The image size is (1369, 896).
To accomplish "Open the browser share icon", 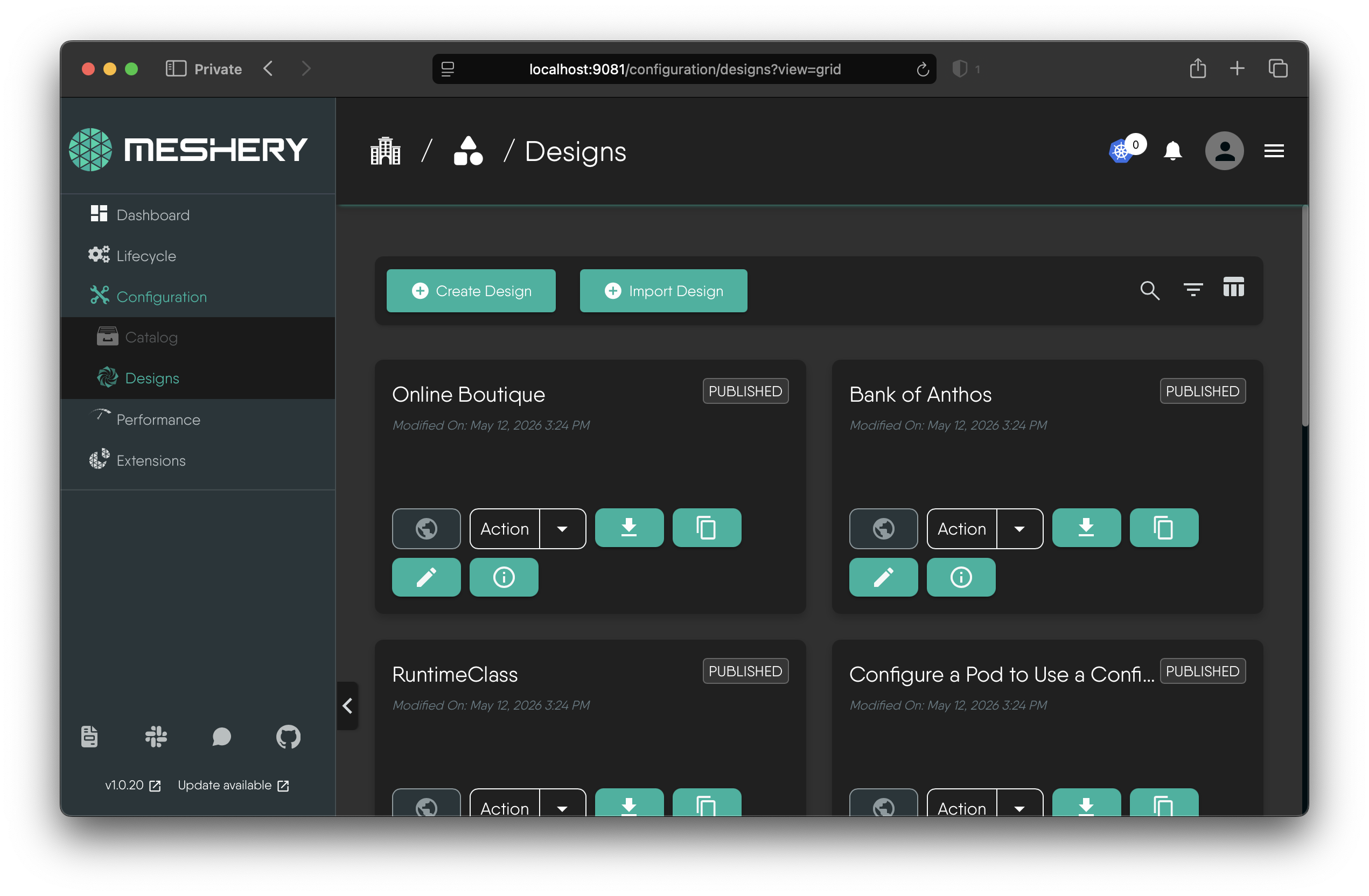I will 1198,68.
